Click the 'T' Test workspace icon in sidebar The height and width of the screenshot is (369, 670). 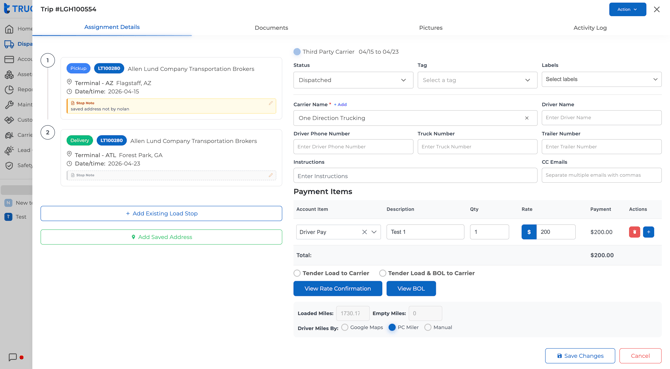(x=8, y=217)
